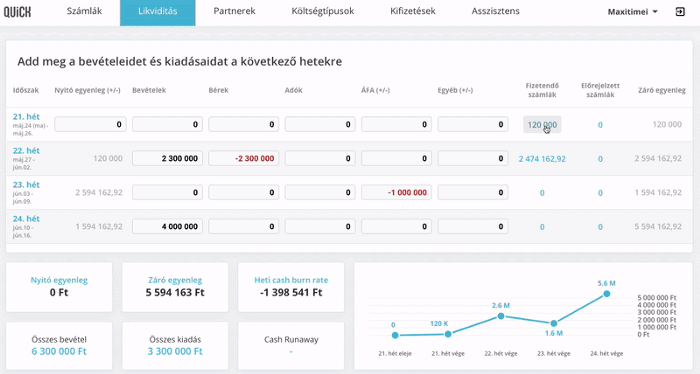Image resolution: width=700 pixels, height=374 pixels.
Task: Click Fizetendő számlák 0 for 23. hét
Action: tap(542, 193)
